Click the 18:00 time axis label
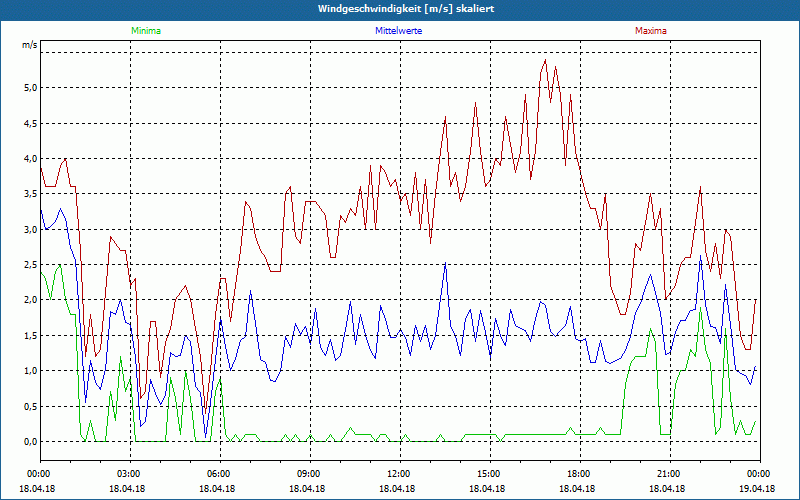The image size is (800, 500). tap(580, 474)
